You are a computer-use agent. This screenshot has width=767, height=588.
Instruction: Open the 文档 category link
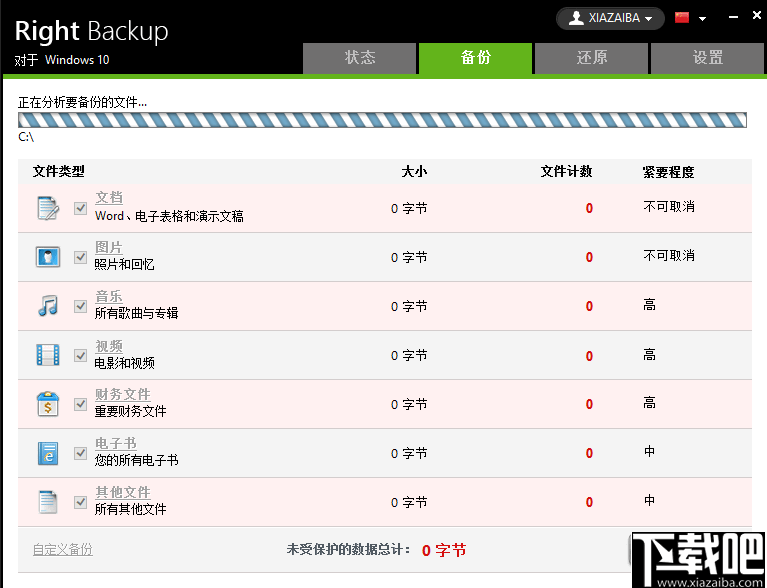click(109, 198)
